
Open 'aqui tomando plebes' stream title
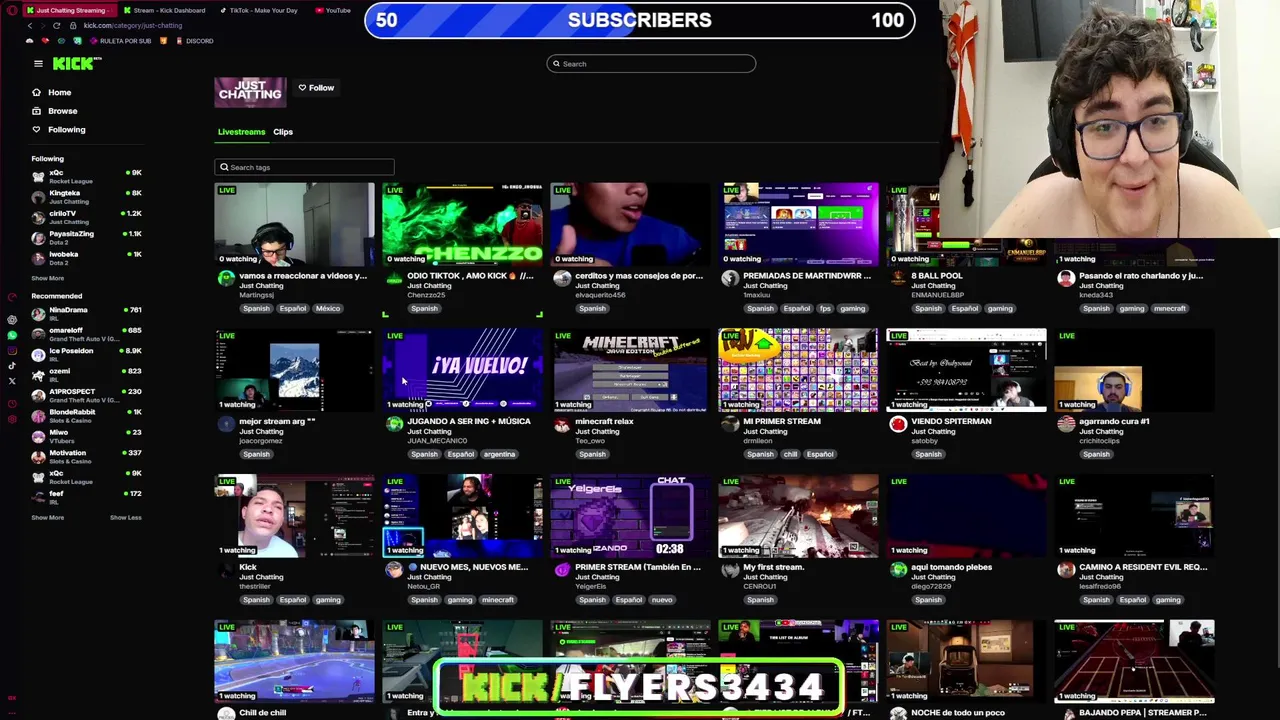[951, 567]
